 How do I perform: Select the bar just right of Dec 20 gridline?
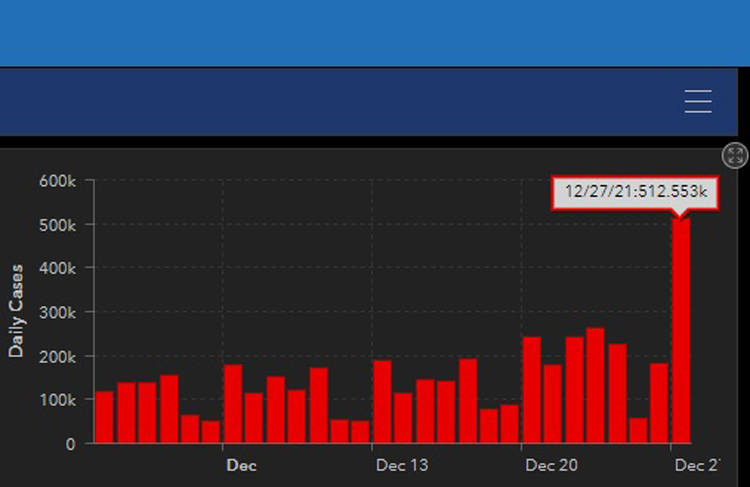[532, 390]
